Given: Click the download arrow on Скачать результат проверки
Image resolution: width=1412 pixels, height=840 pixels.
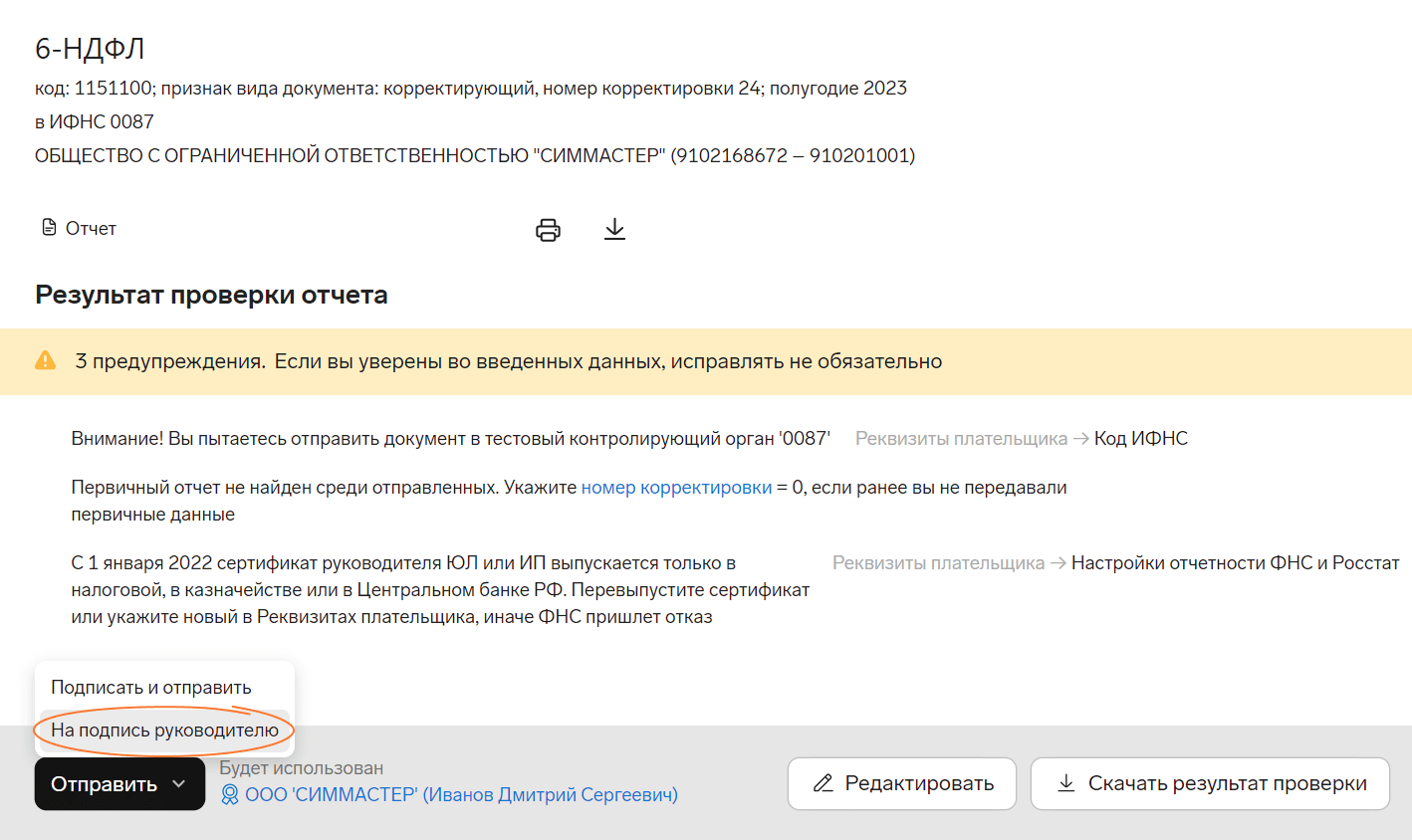Looking at the screenshot, I should 1065,783.
